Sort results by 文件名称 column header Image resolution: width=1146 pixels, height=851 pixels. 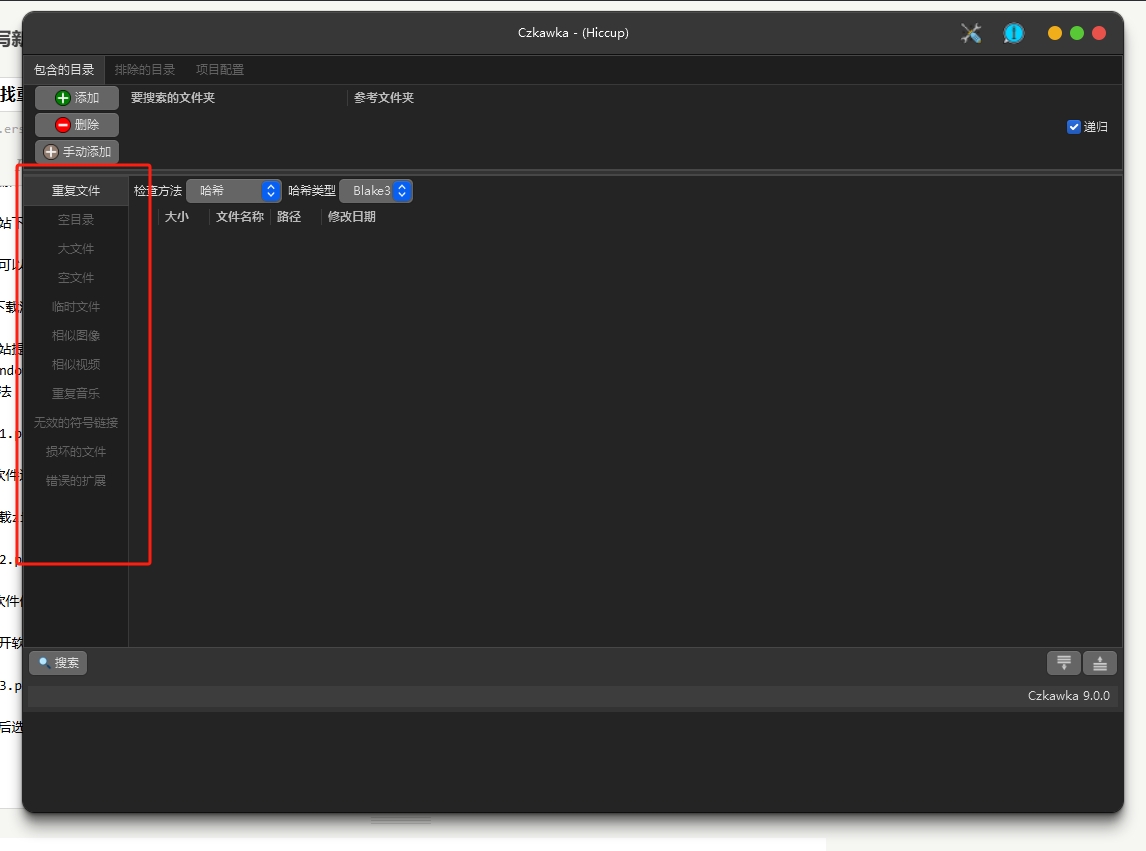pyautogui.click(x=240, y=217)
